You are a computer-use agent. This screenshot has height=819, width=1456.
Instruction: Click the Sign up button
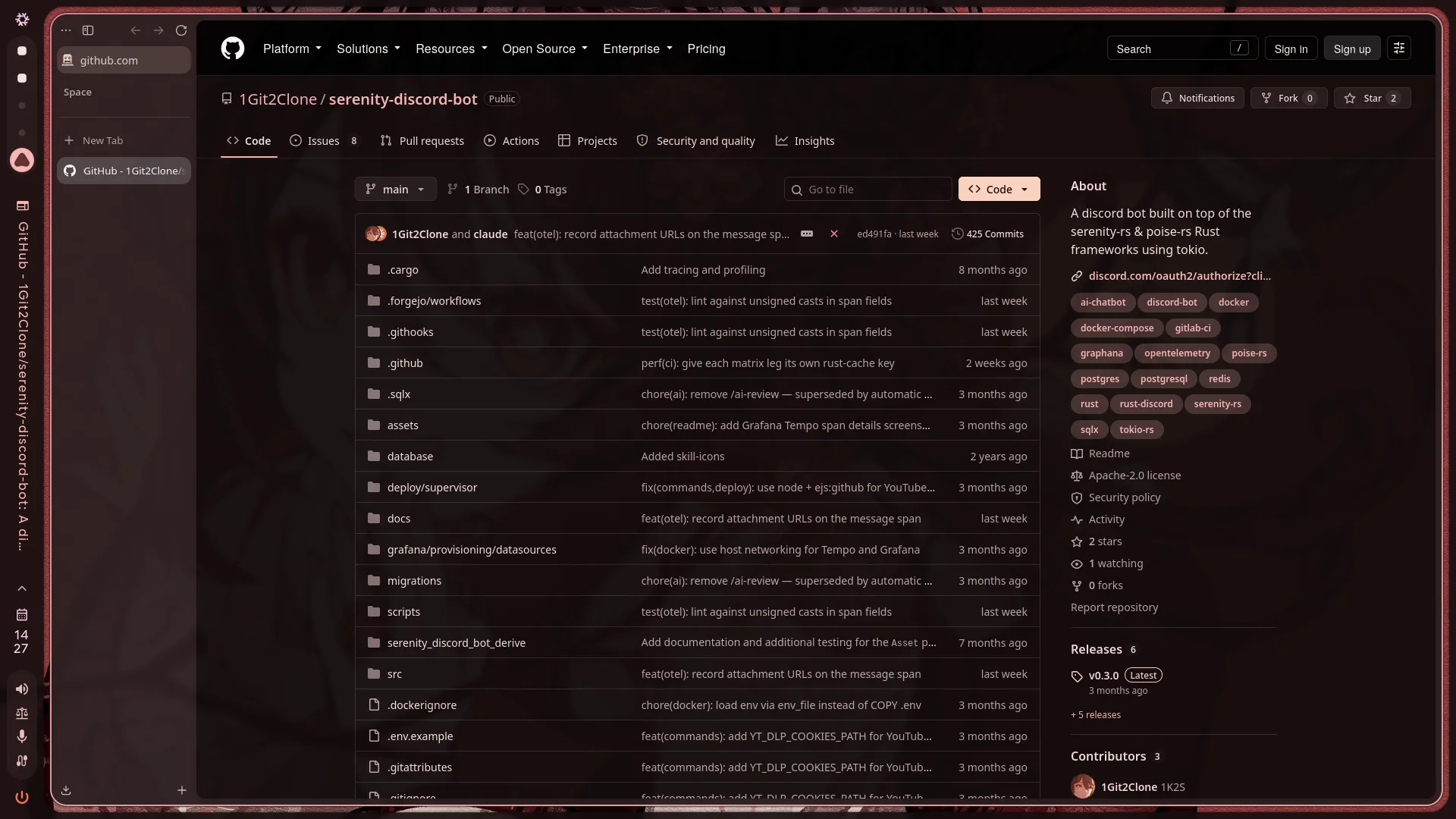click(x=1352, y=49)
